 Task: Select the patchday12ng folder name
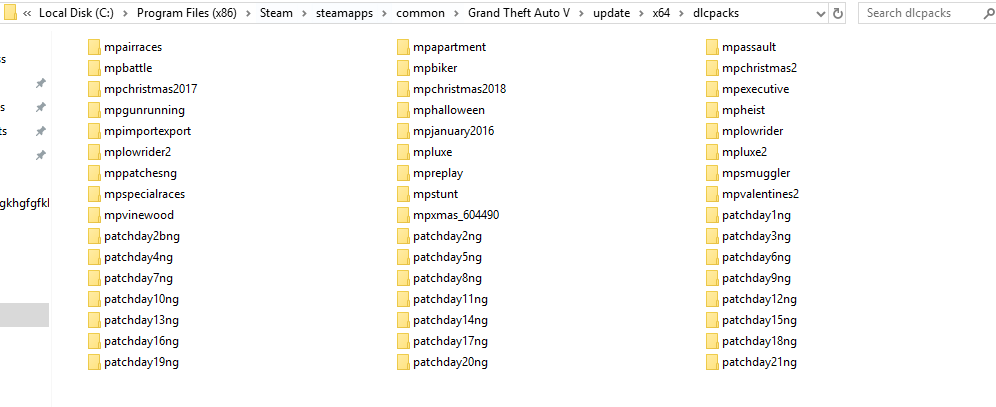click(759, 299)
